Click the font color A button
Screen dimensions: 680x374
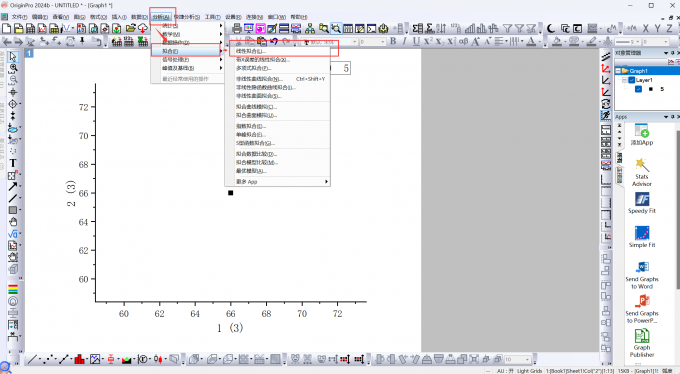[x=531, y=41]
